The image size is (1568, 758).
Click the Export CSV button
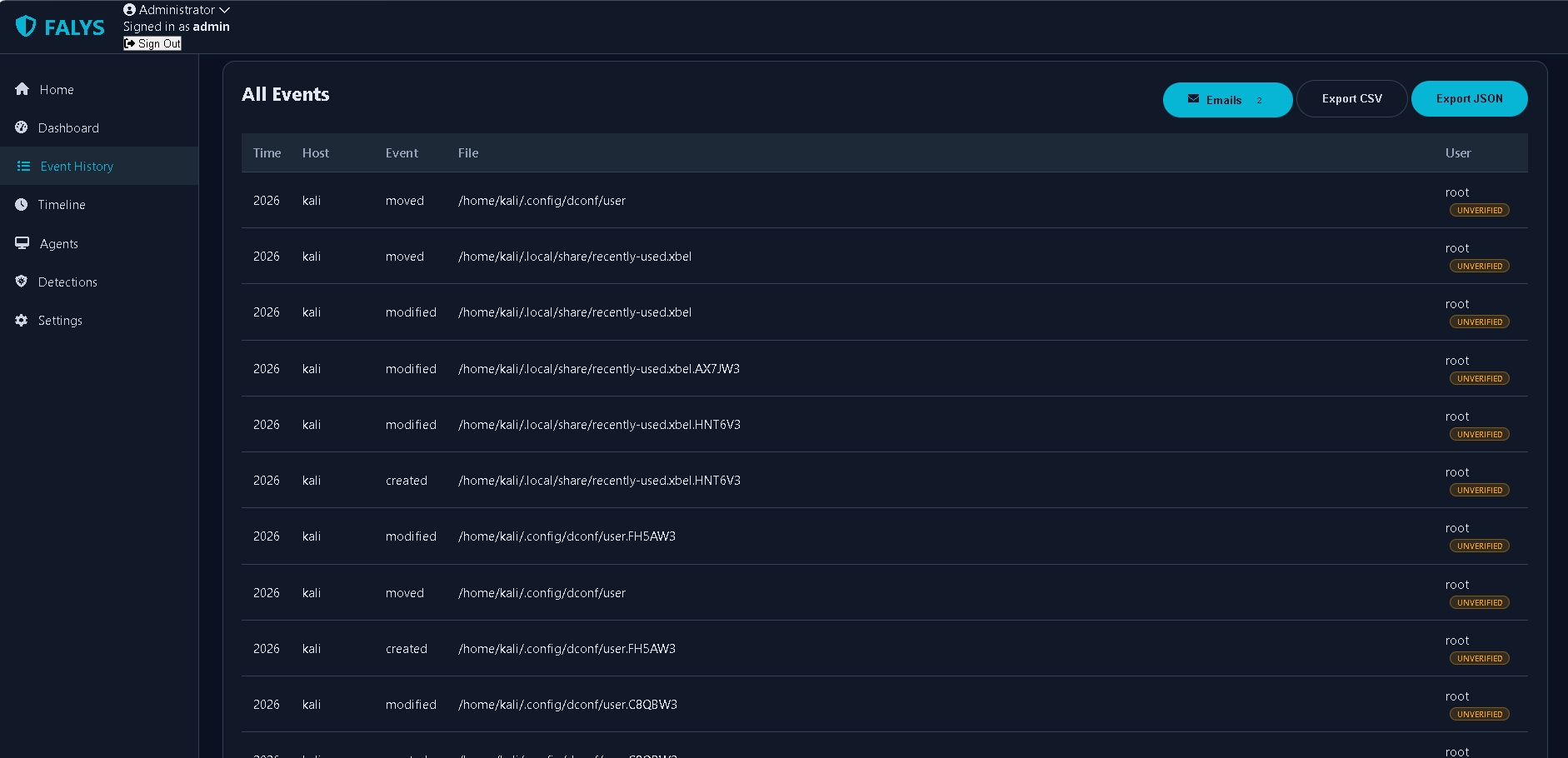(1351, 99)
